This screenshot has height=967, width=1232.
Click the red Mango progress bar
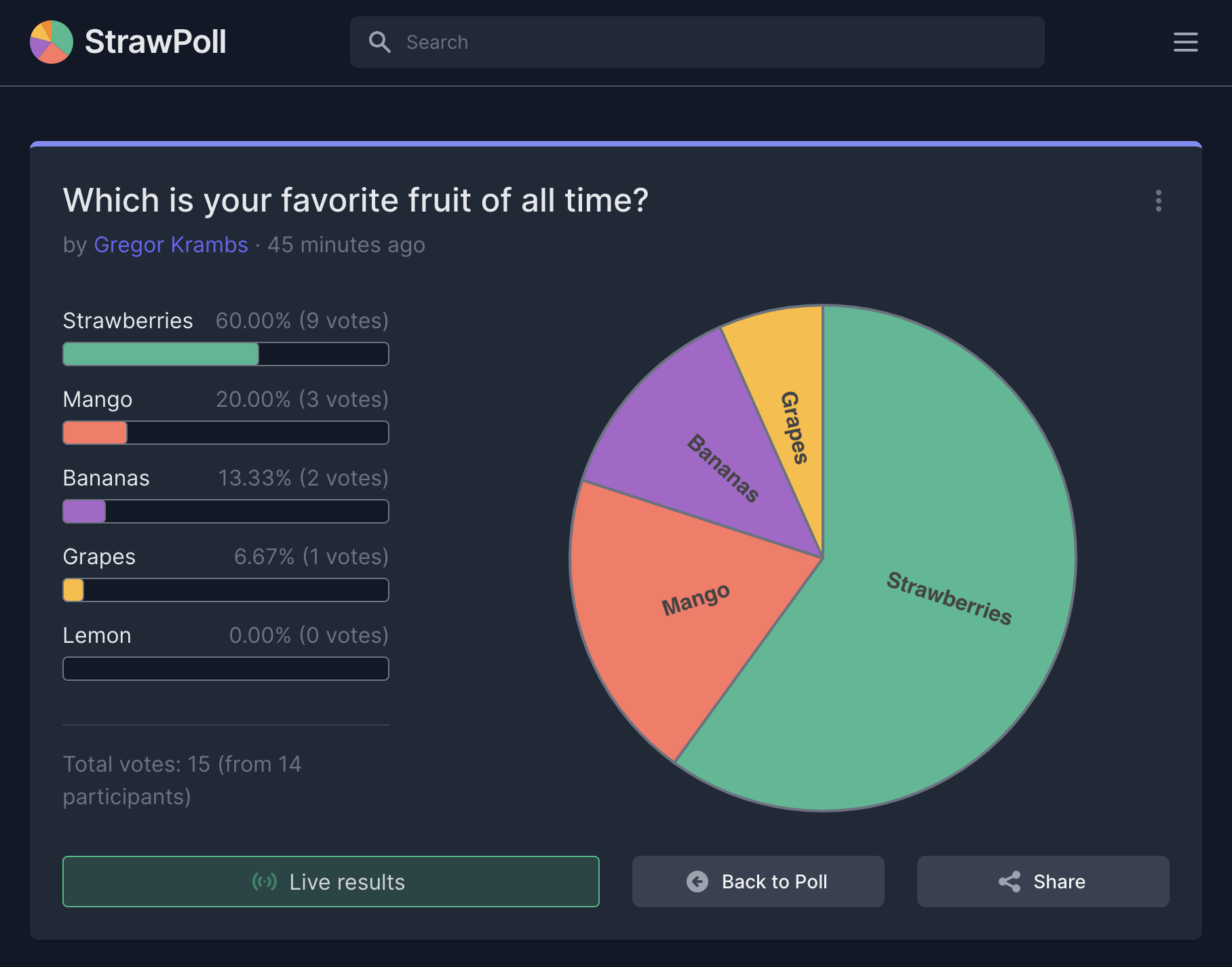(225, 433)
